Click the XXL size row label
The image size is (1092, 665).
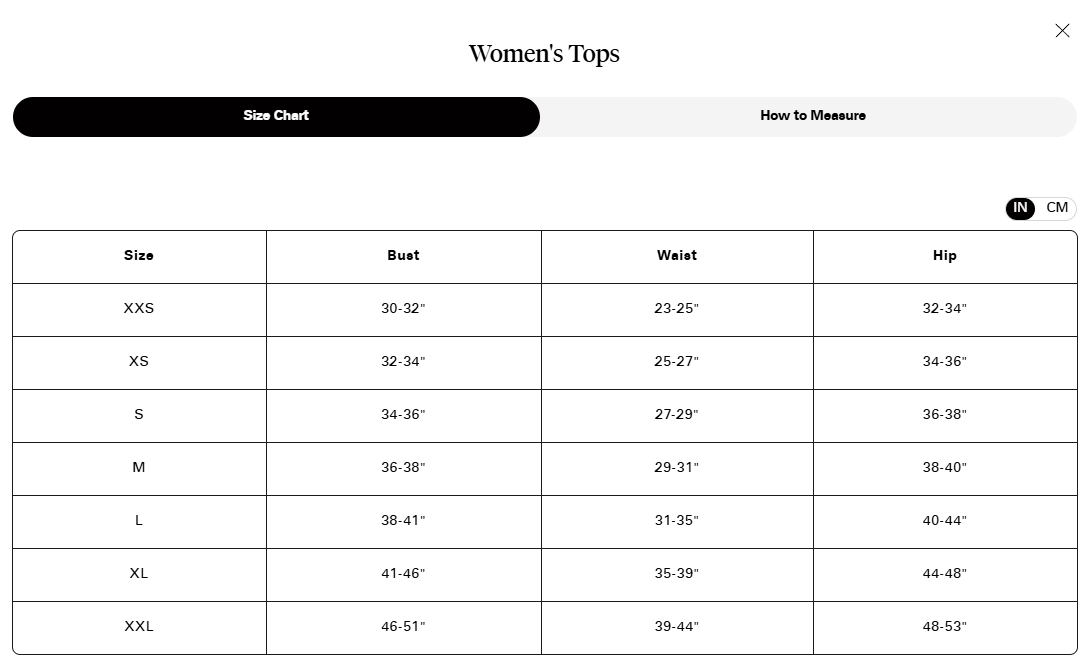click(x=139, y=627)
